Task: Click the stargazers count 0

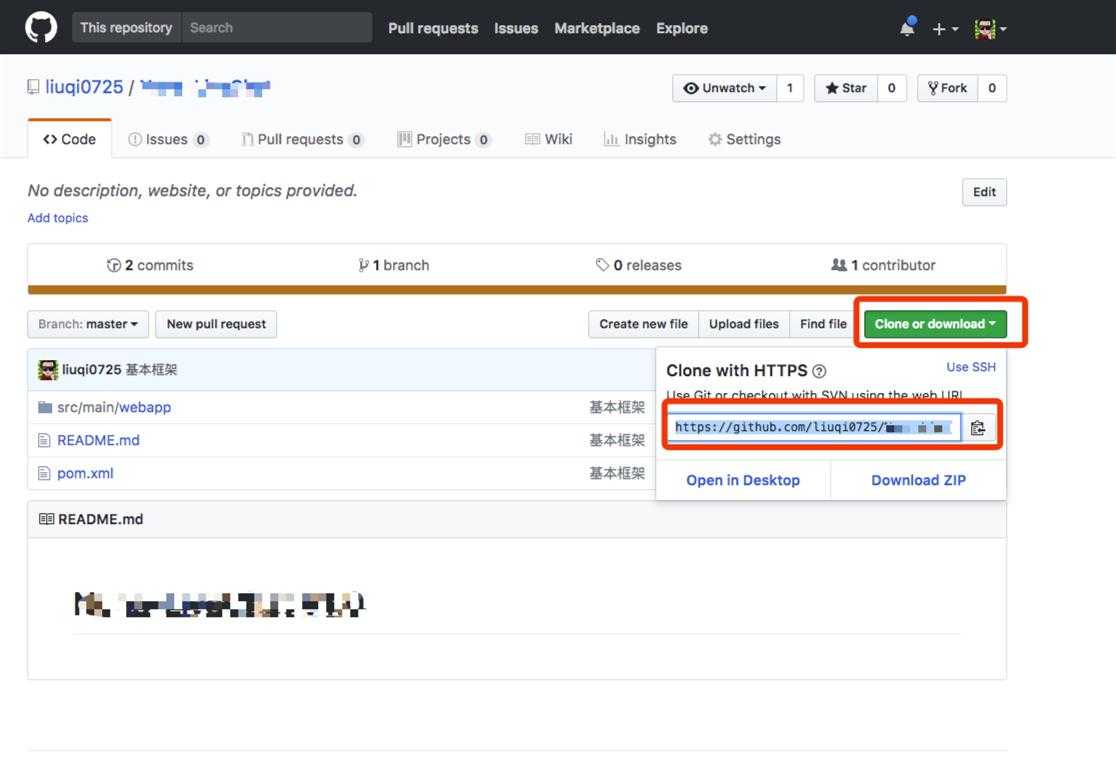Action: pyautogui.click(x=892, y=88)
